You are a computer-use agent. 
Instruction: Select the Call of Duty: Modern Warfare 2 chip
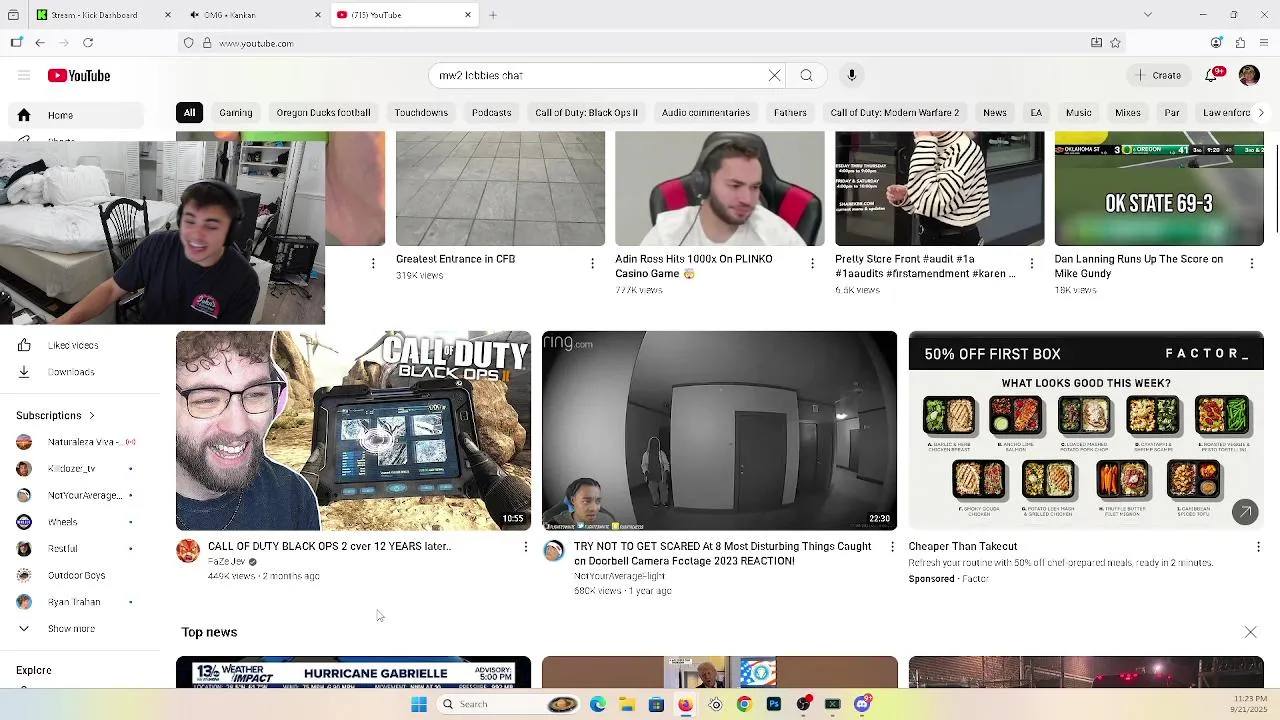895,113
